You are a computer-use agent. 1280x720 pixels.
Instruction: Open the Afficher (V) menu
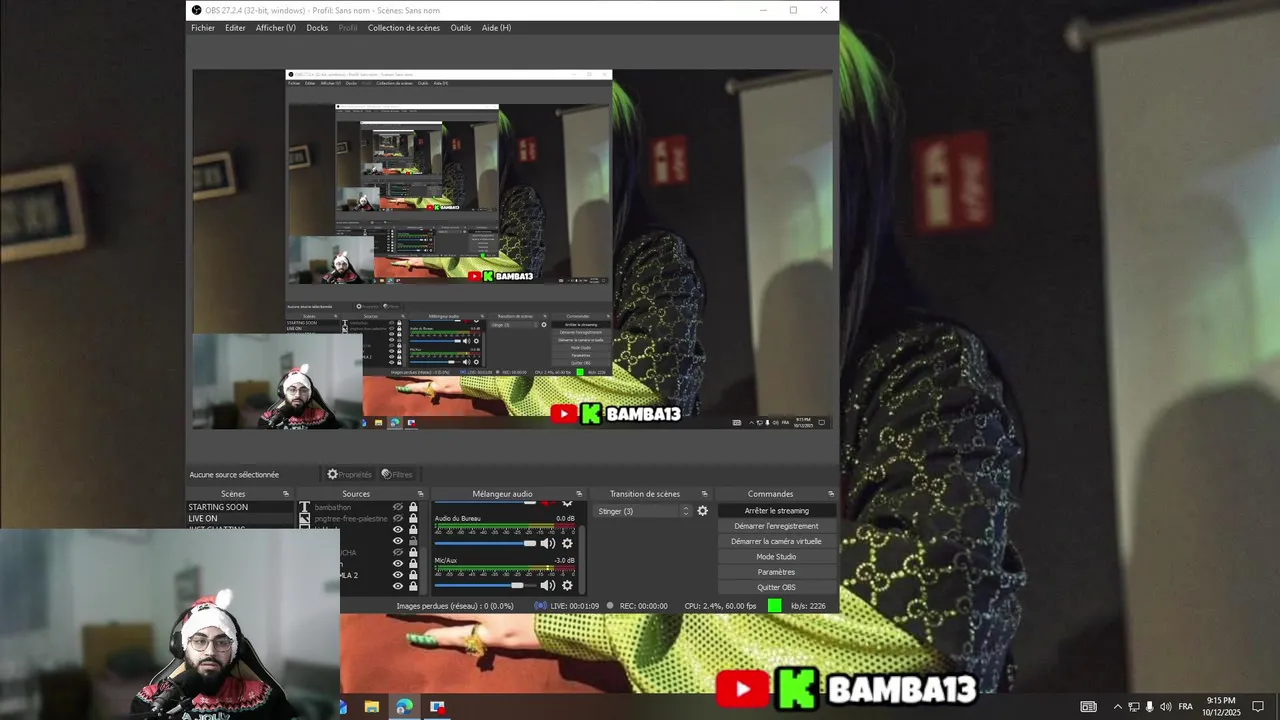click(275, 28)
